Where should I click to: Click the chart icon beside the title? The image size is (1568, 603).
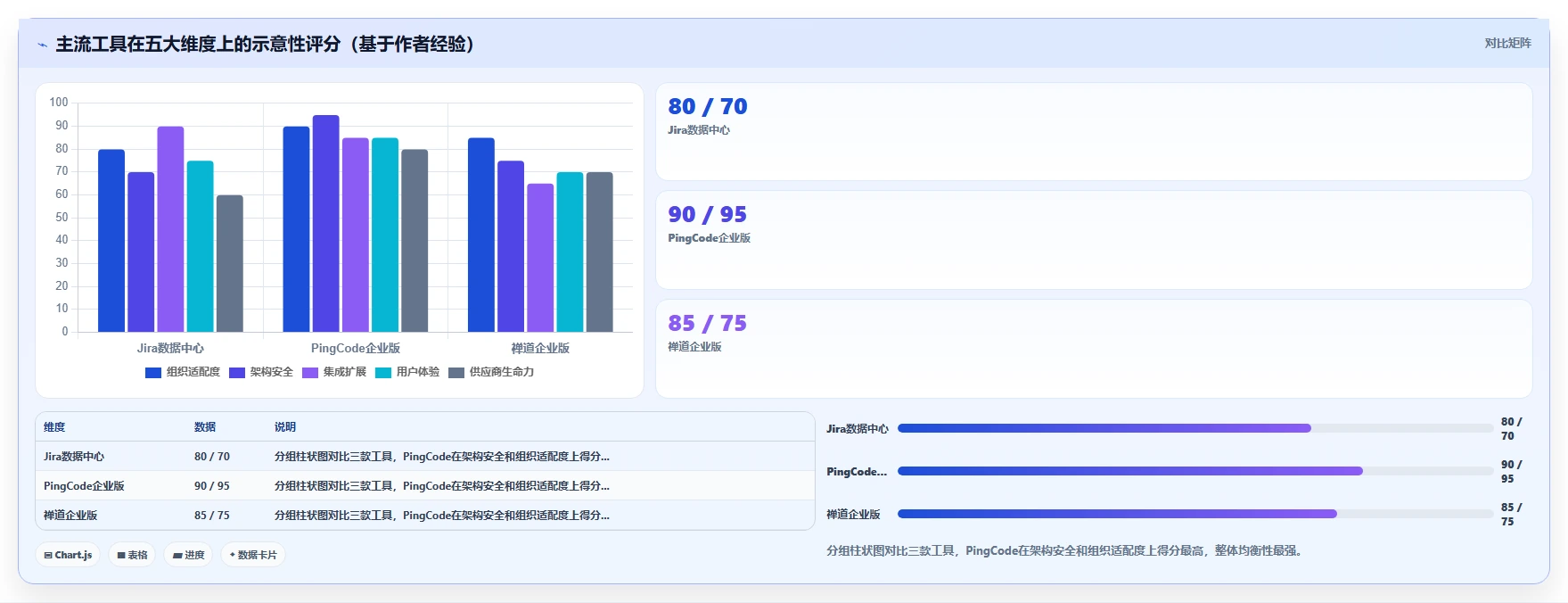click(x=42, y=45)
